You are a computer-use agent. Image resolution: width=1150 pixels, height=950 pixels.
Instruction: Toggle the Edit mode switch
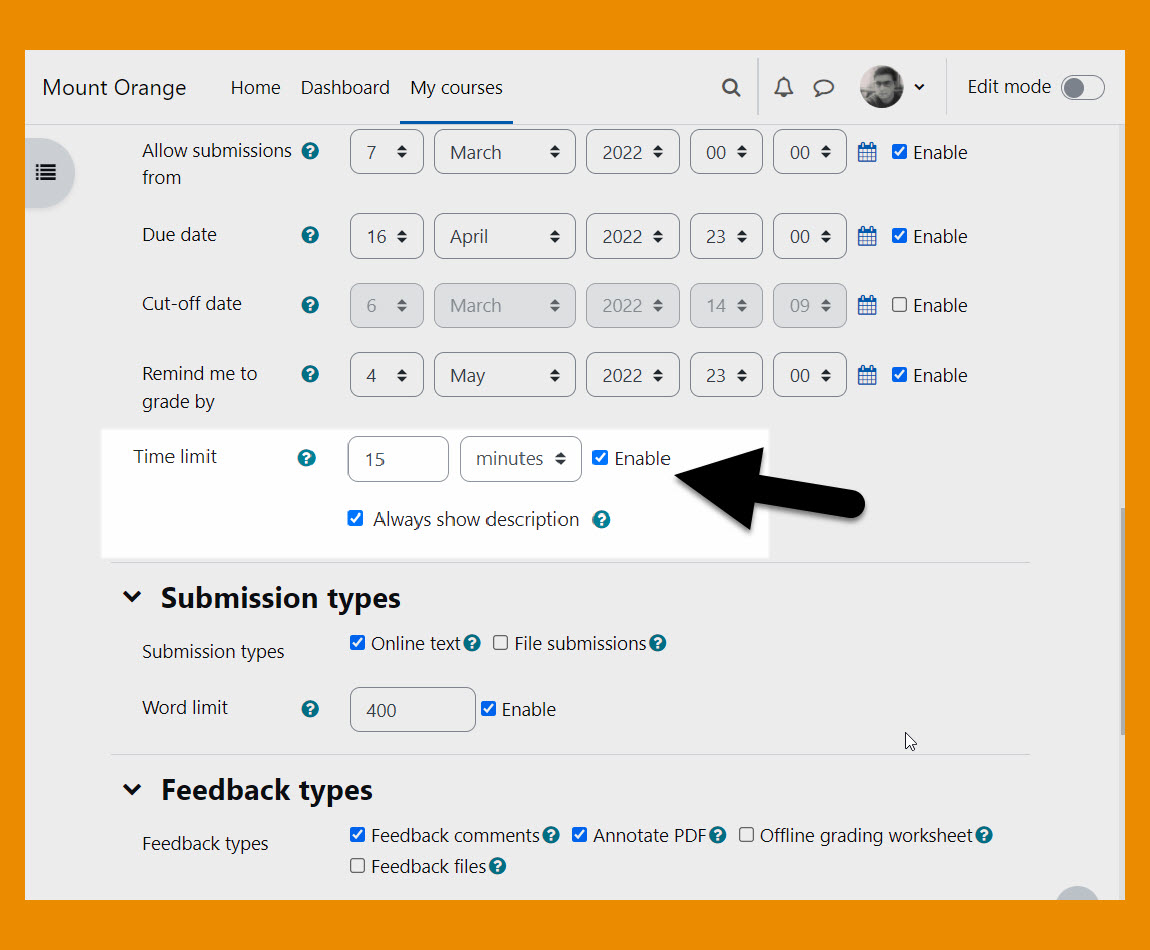point(1082,88)
